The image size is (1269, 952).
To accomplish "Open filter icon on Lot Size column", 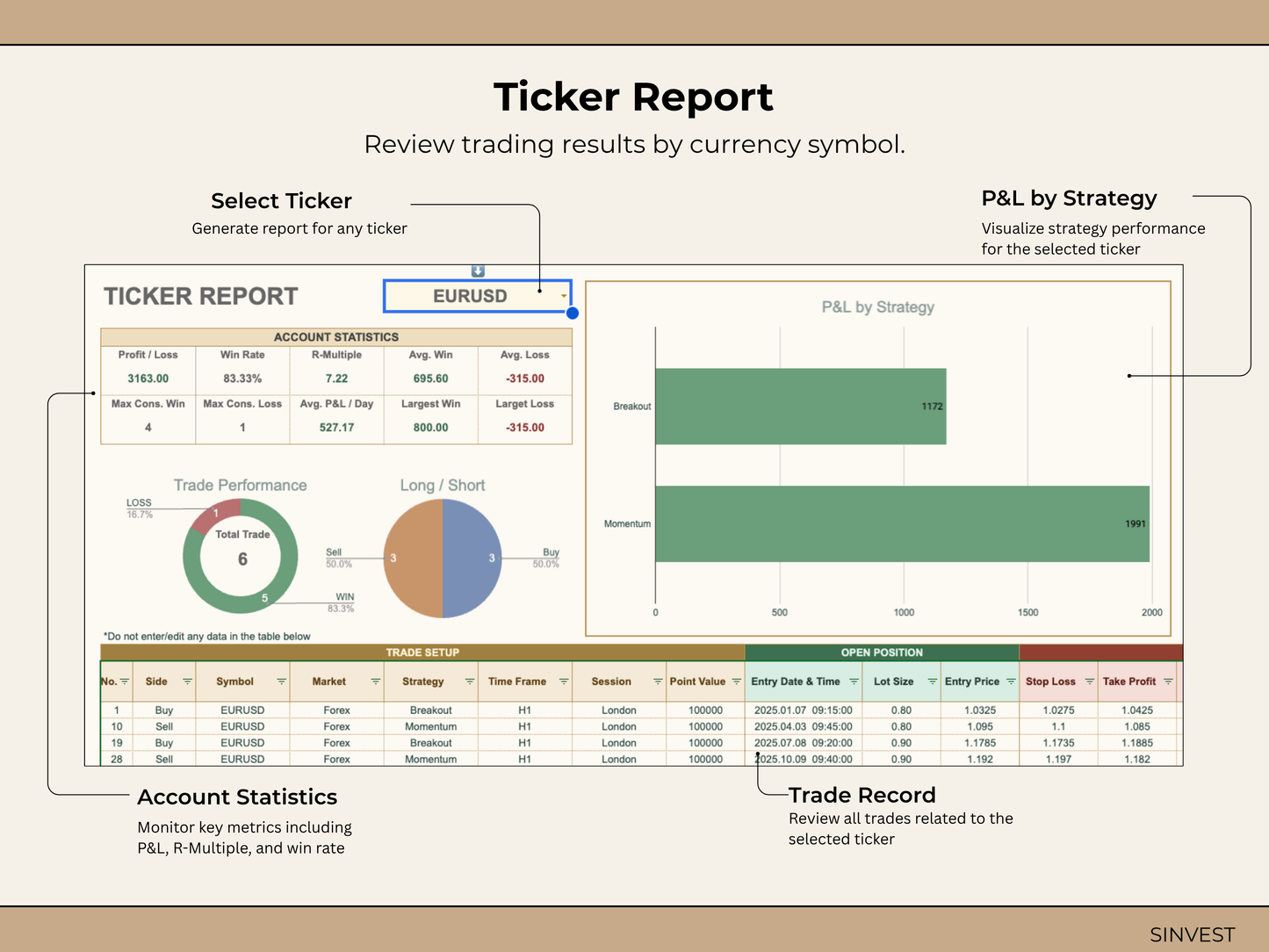I will (x=933, y=682).
